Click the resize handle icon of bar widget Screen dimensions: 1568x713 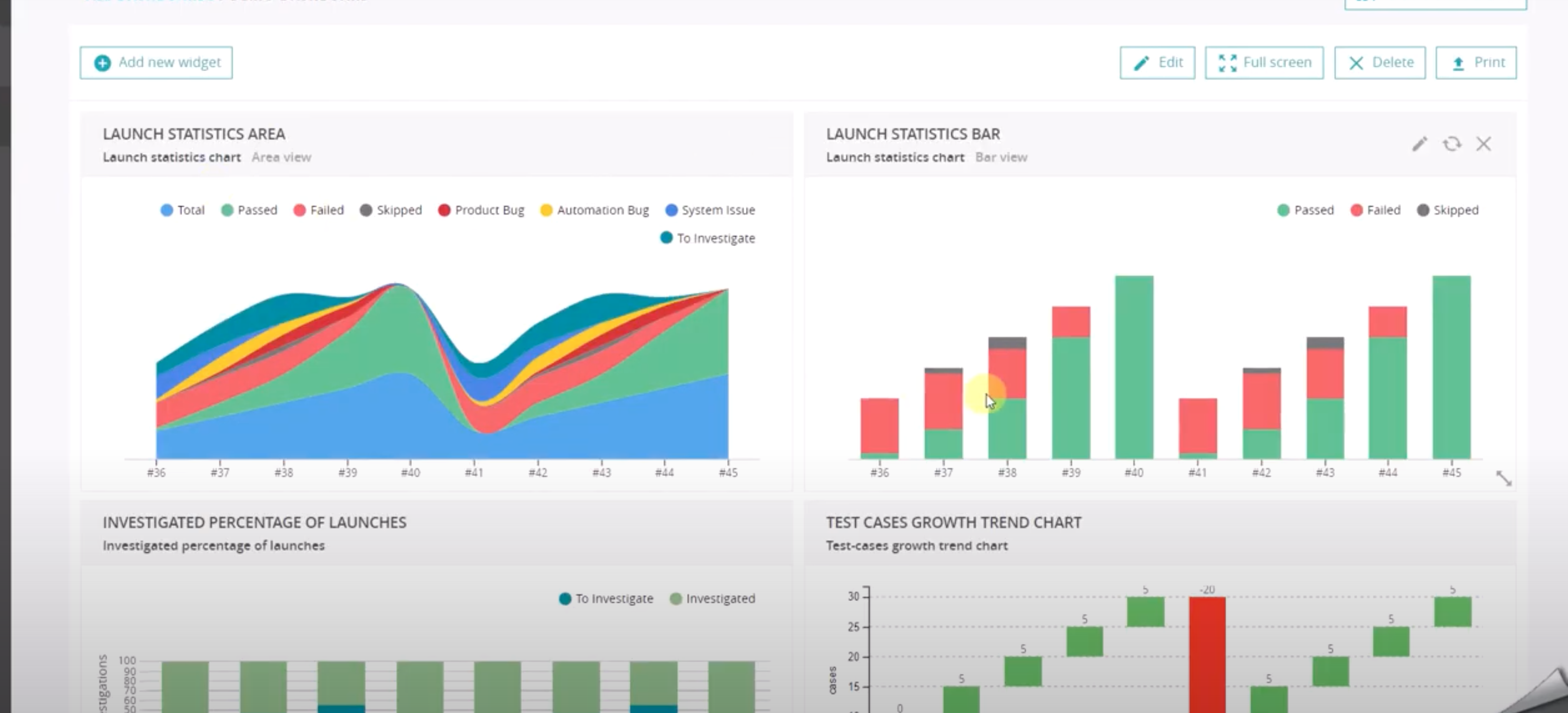tap(1504, 479)
